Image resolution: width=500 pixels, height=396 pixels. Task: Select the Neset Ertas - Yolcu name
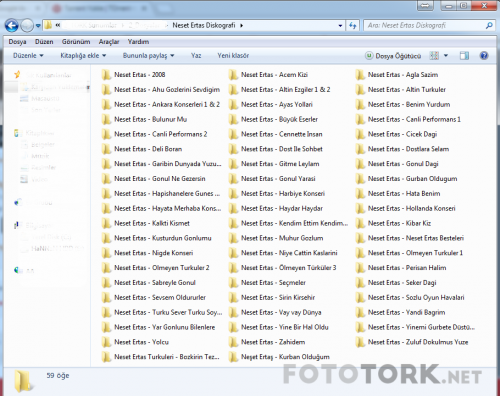click(141, 342)
